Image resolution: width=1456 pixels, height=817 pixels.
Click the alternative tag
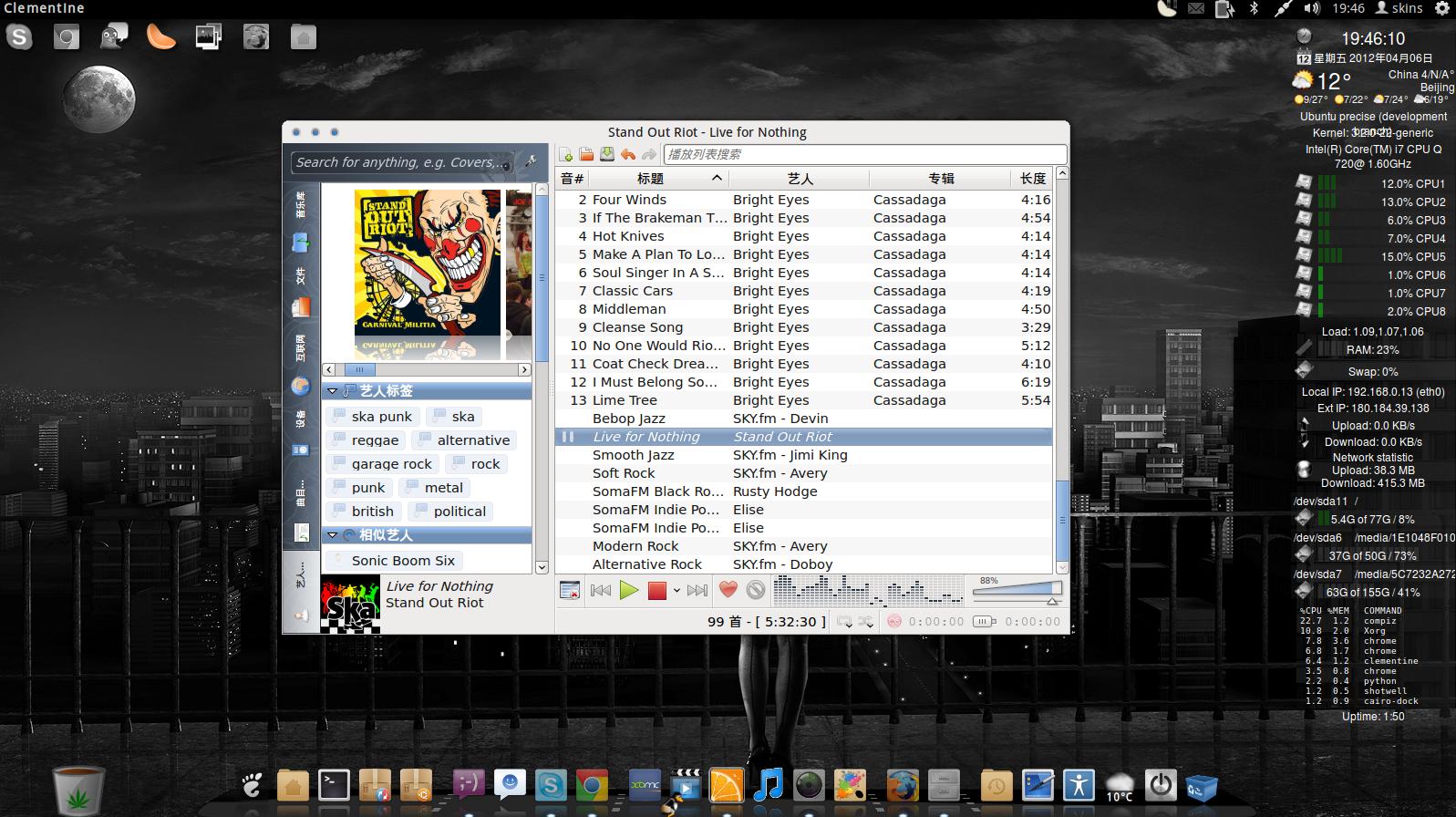click(464, 440)
